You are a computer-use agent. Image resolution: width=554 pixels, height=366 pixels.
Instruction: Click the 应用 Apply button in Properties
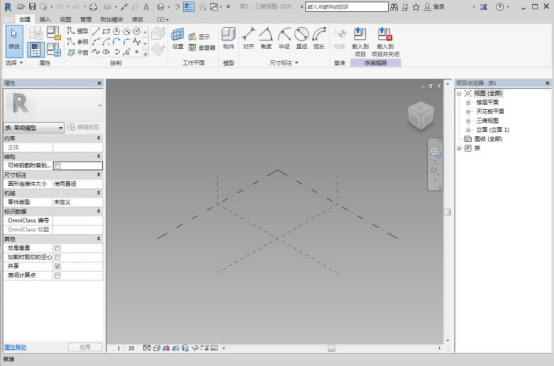click(x=85, y=347)
